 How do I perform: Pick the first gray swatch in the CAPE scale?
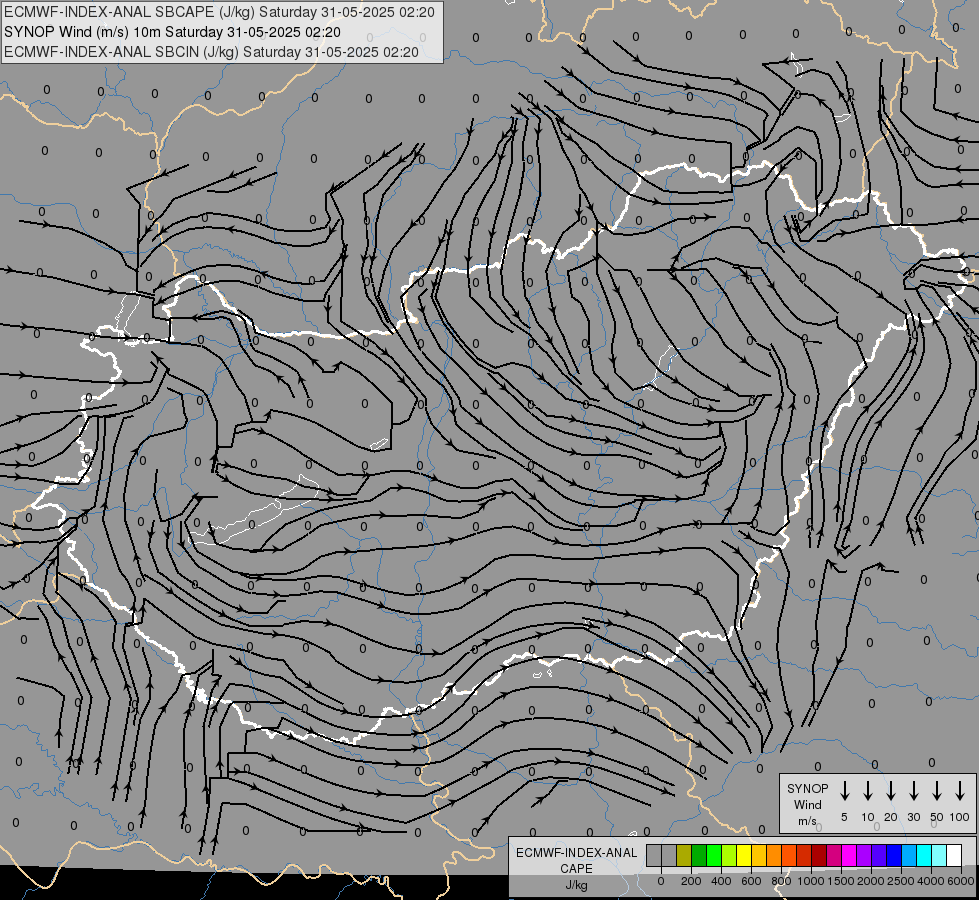pyautogui.click(x=654, y=855)
